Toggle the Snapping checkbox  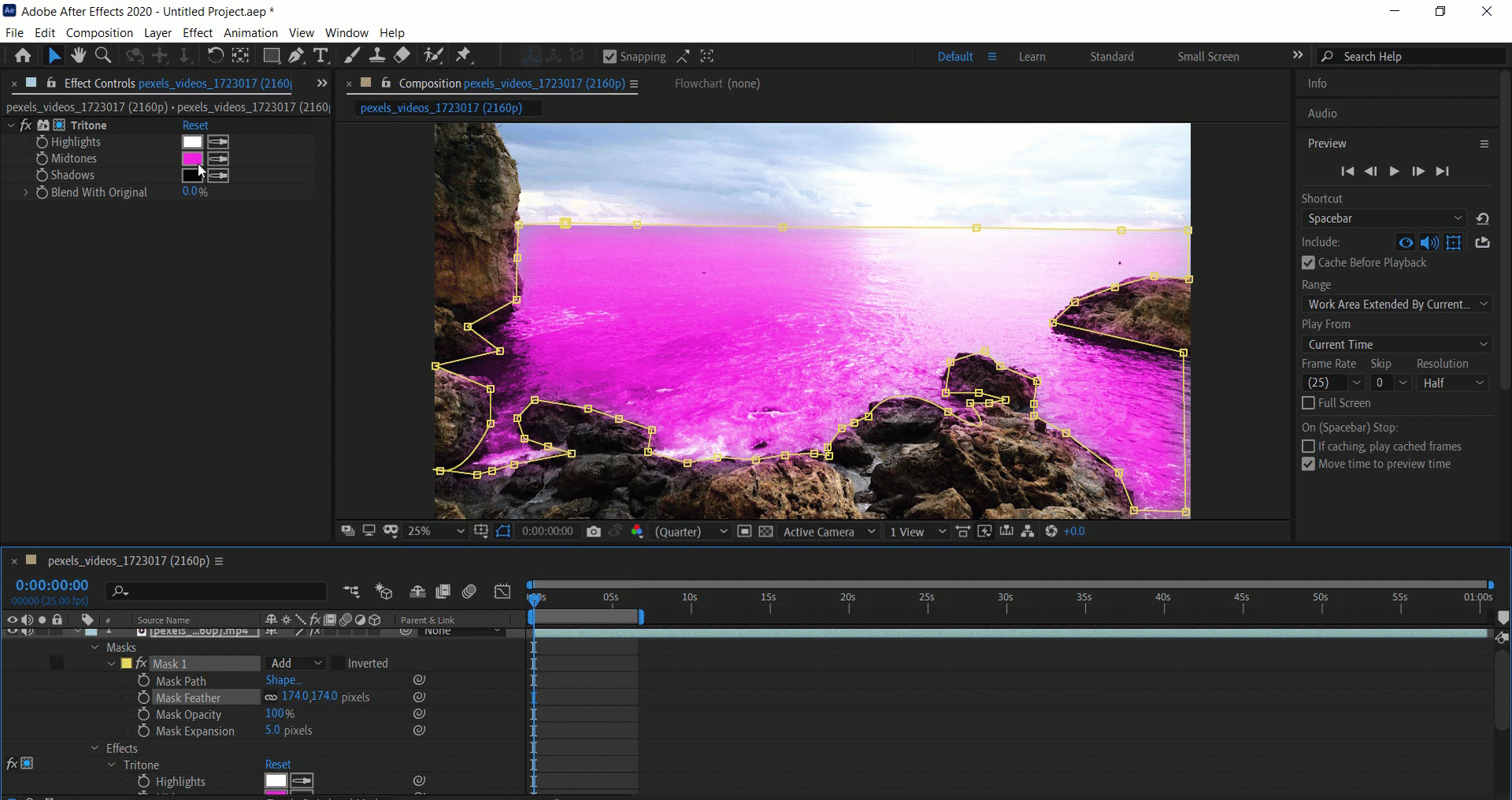[610, 57]
